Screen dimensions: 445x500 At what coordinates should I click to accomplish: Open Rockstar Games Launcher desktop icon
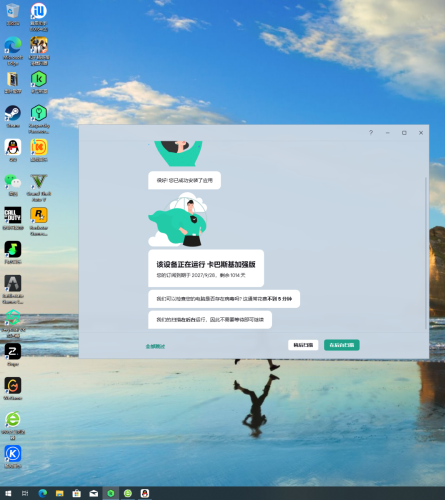click(39, 221)
